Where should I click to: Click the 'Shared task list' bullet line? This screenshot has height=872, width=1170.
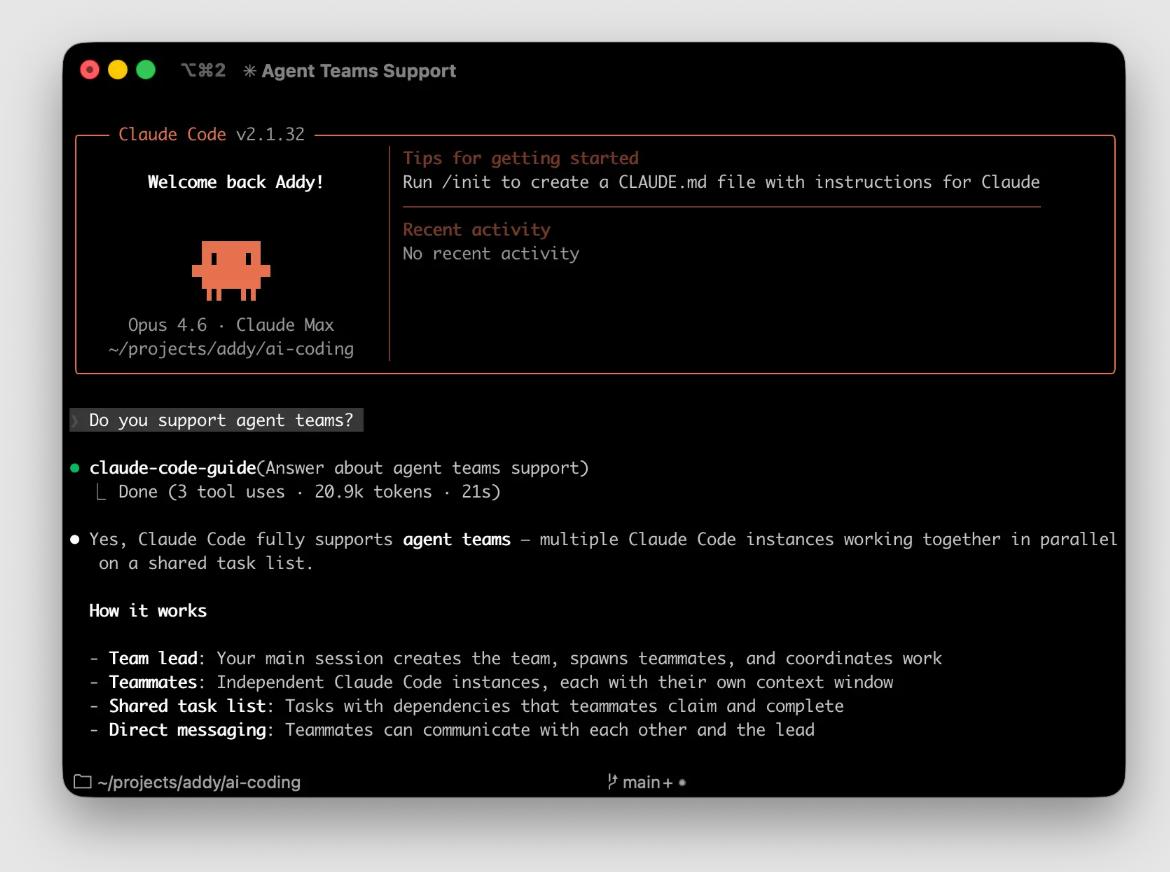(466, 706)
